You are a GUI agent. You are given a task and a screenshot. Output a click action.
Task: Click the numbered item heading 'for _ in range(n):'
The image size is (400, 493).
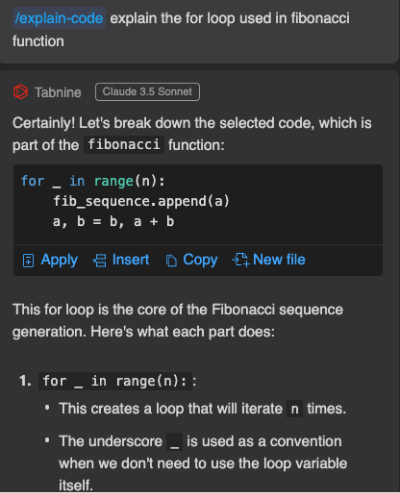pos(115,381)
